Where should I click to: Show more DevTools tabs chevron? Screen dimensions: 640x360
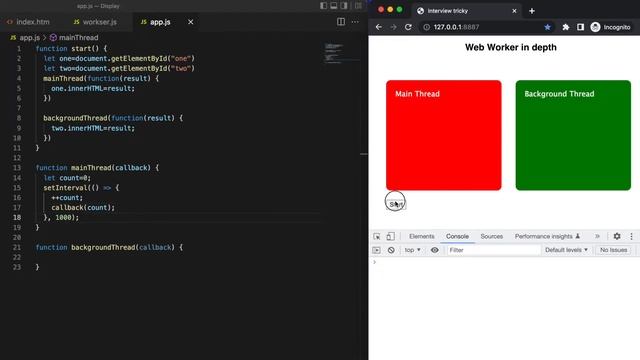[597, 236]
